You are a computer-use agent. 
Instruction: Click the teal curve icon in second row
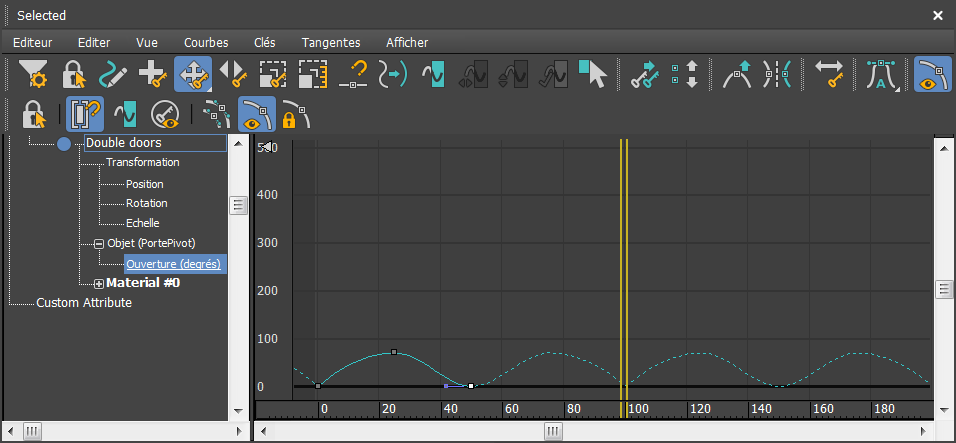125,115
